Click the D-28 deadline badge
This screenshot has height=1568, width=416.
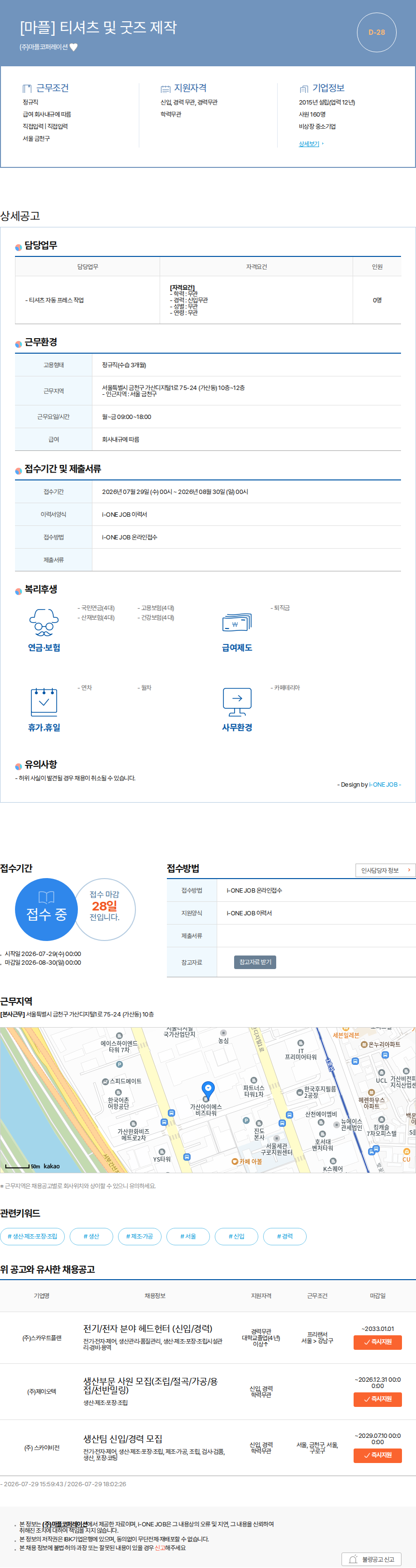tap(376, 32)
